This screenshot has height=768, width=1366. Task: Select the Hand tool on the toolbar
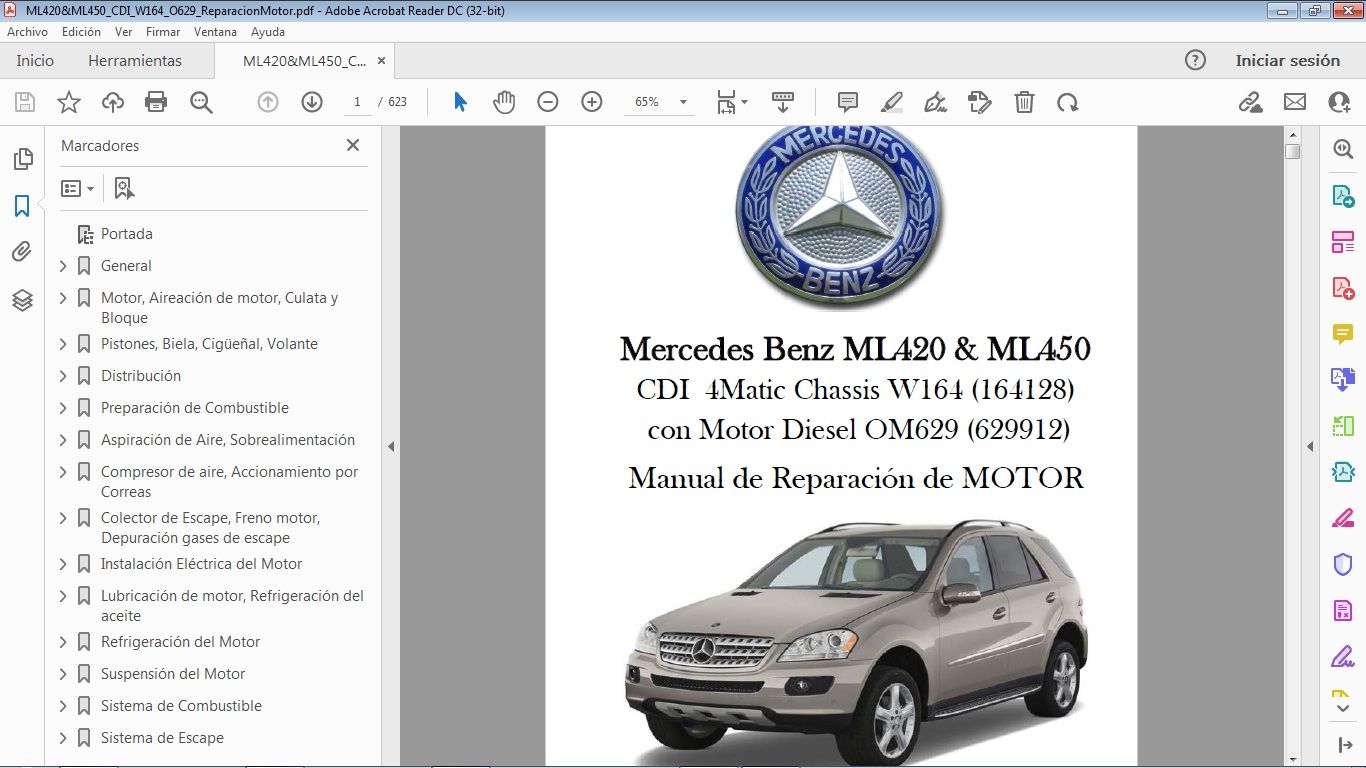(x=504, y=101)
